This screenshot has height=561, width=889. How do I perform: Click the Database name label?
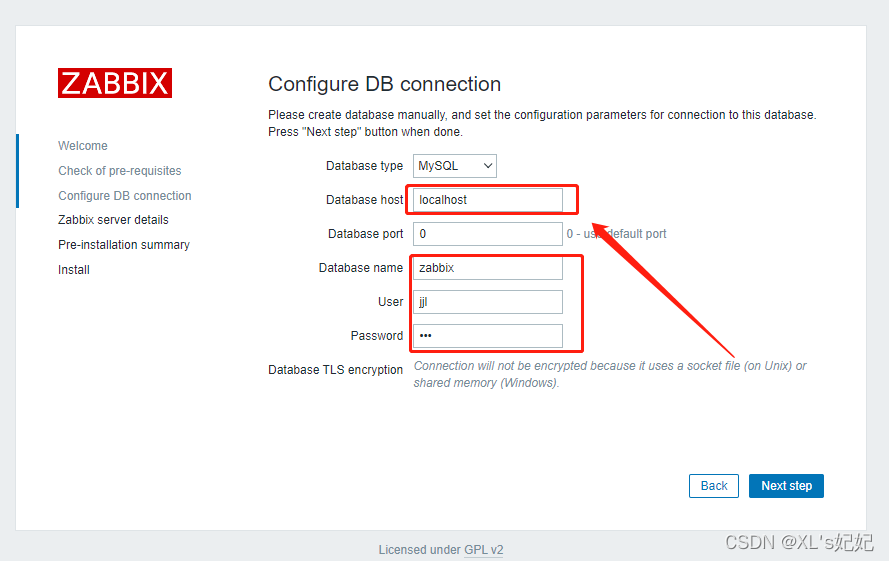coord(361,268)
